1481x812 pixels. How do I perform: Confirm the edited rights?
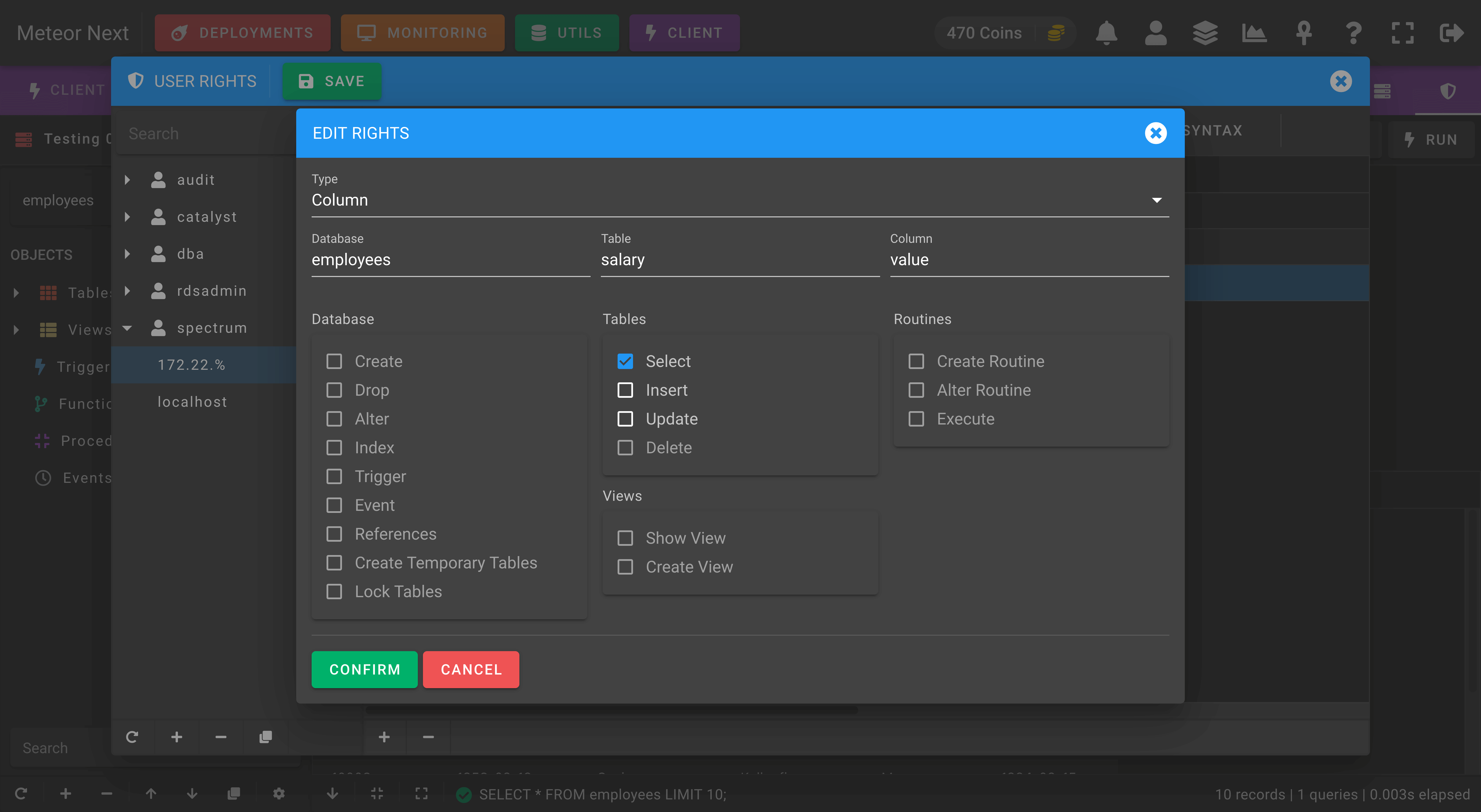[365, 669]
